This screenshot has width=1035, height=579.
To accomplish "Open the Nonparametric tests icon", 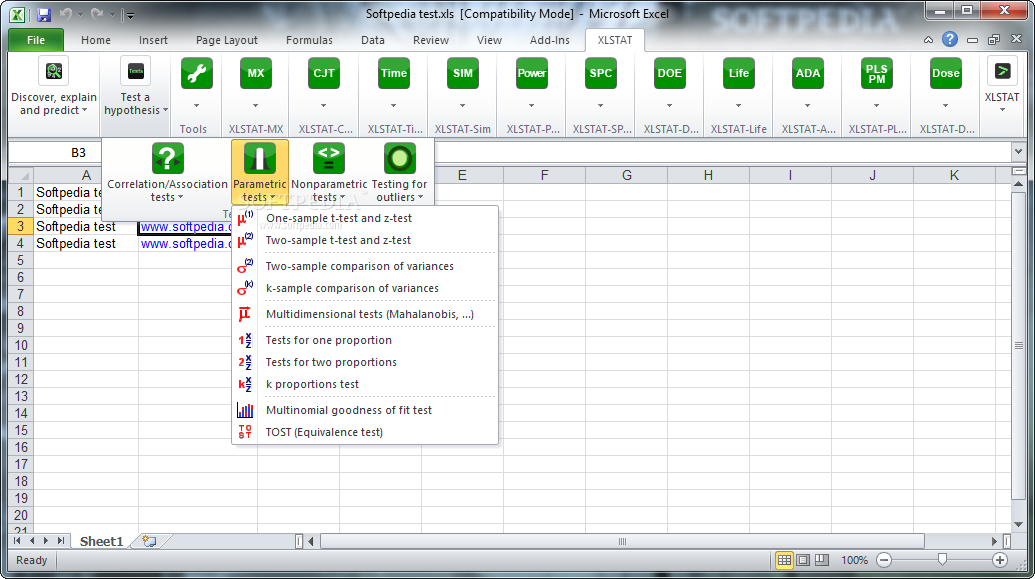I will pyautogui.click(x=329, y=158).
